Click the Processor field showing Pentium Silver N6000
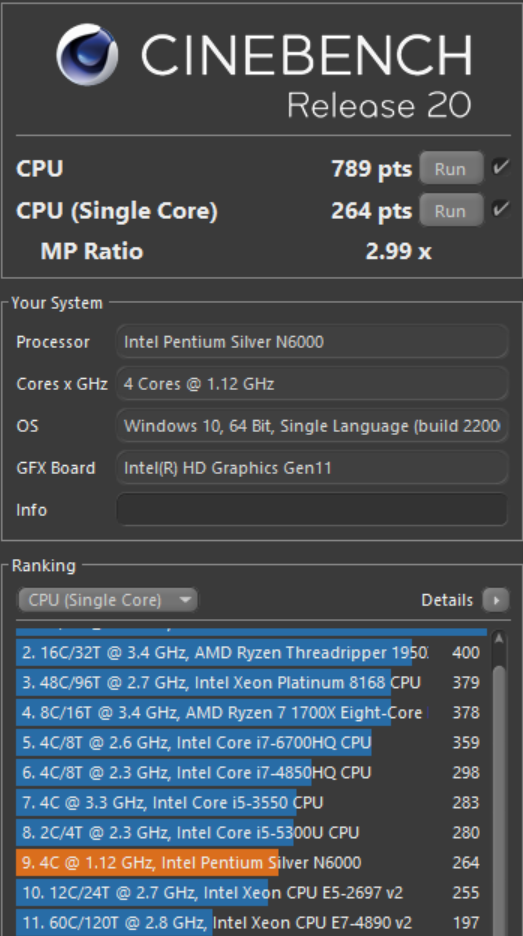The height and width of the screenshot is (936, 523). point(312,342)
